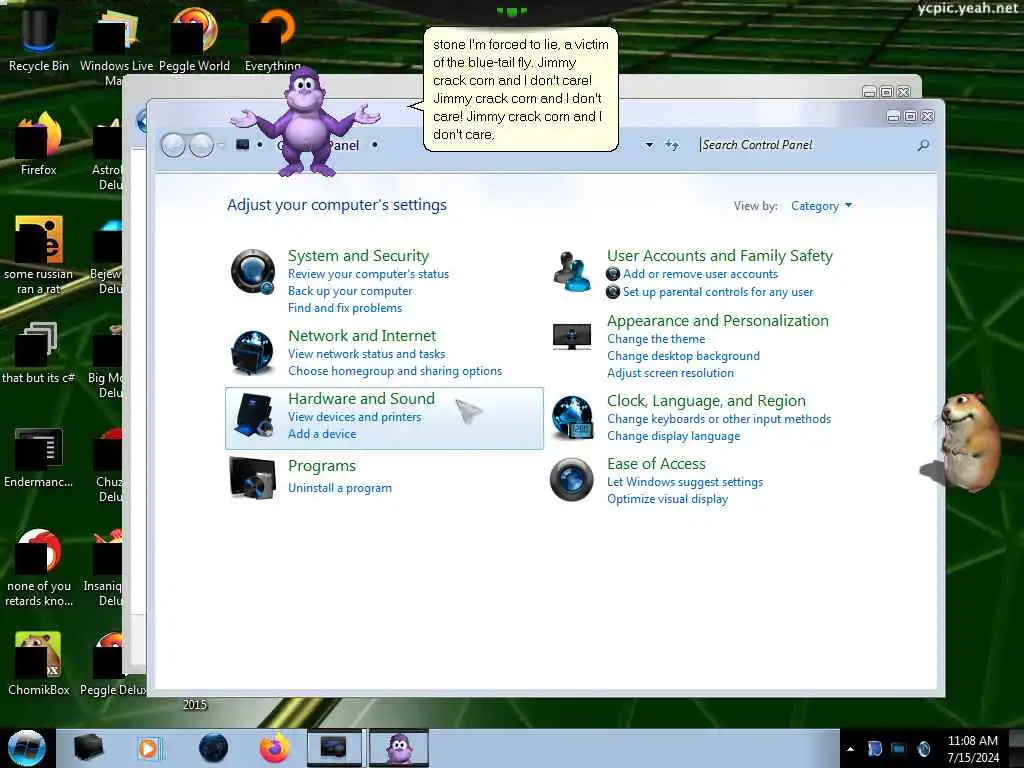Screen dimensions: 1024x768
Task: Click the Start orb button
Action: pyautogui.click(x=27, y=748)
